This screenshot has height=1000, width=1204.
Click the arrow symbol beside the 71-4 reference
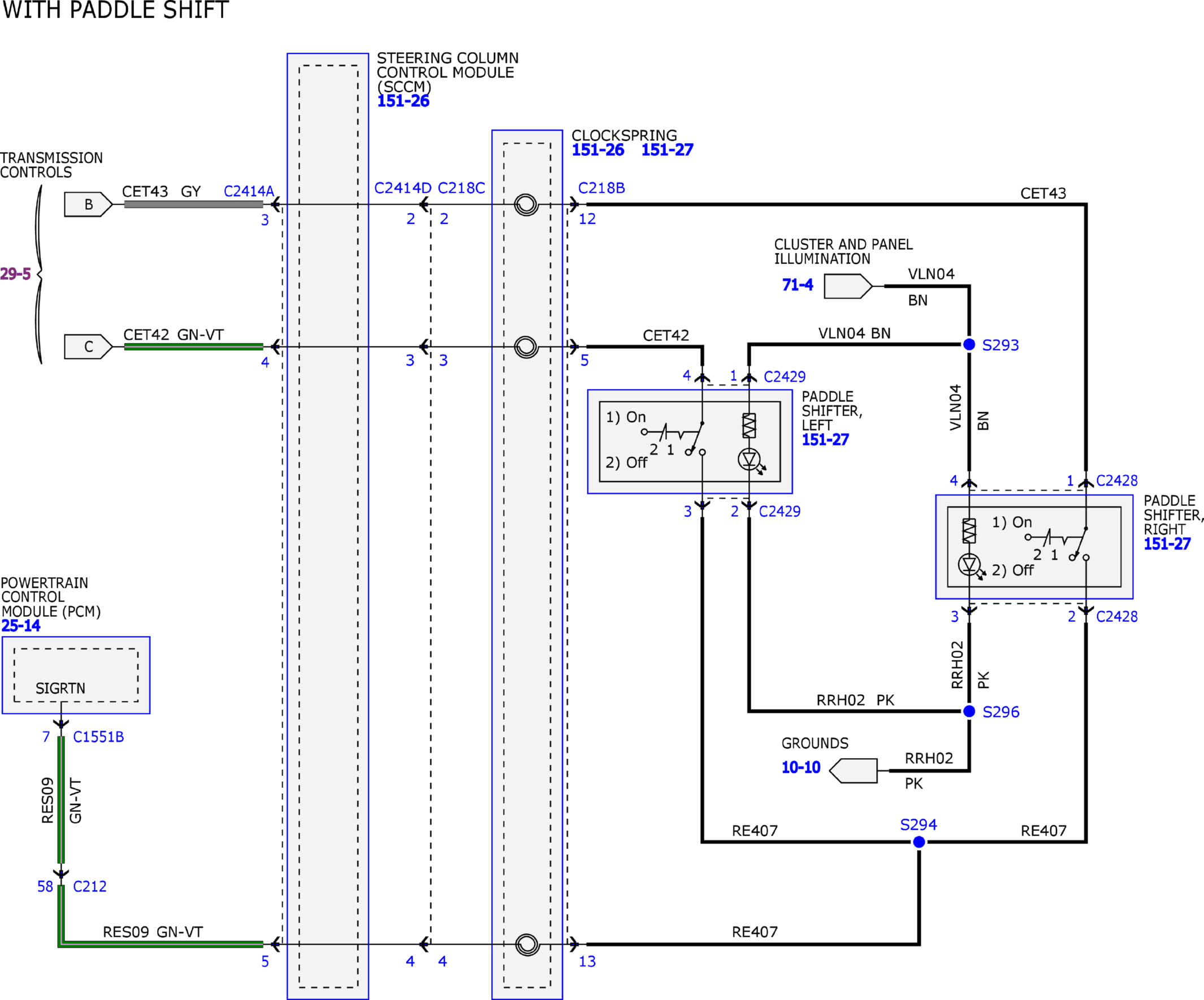pos(848,286)
